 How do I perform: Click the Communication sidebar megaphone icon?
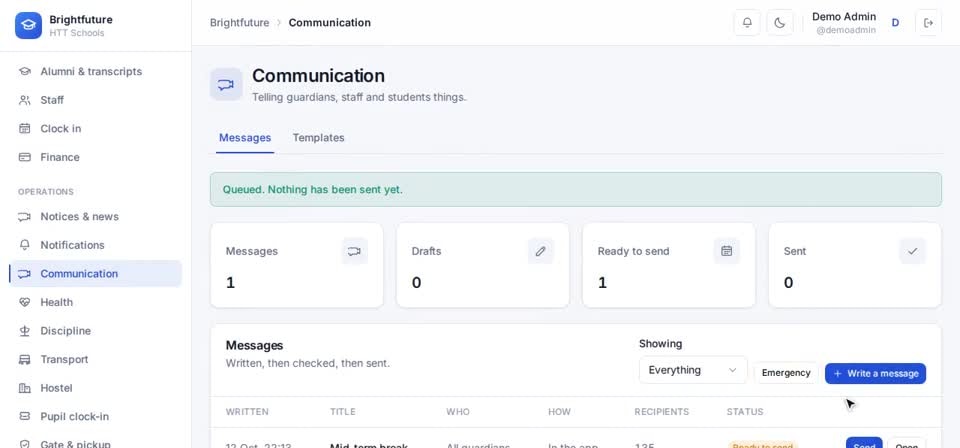pyautogui.click(x=24, y=274)
